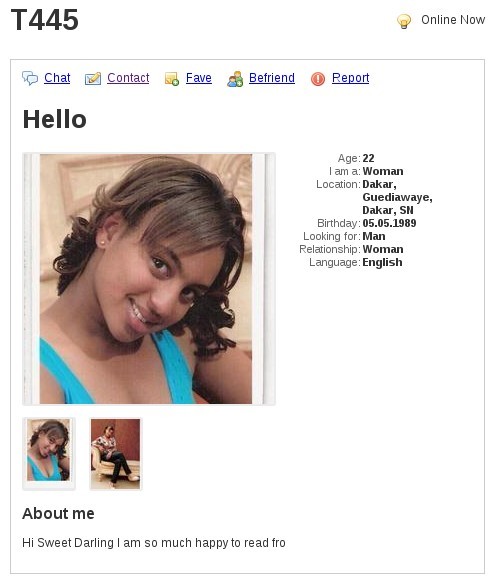
Task: Click the red Report exclamation icon
Action: click(x=318, y=79)
